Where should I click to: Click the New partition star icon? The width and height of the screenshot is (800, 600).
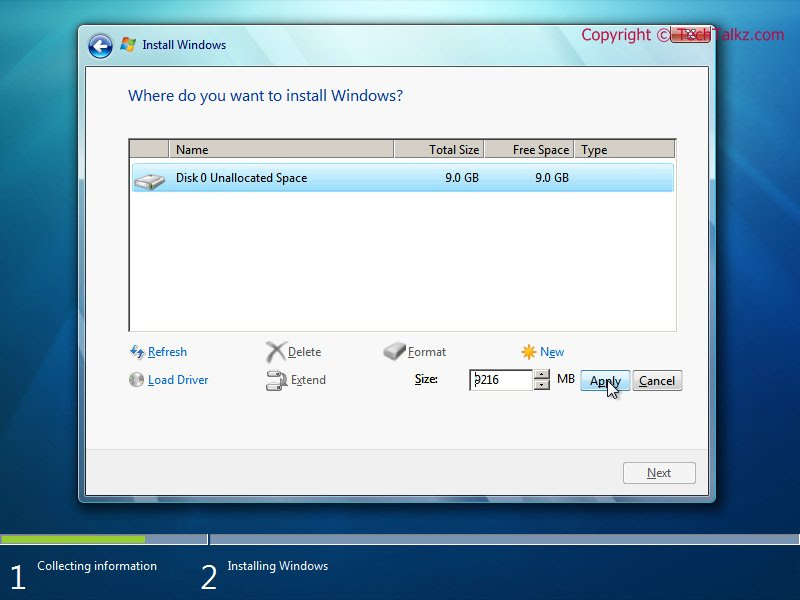point(529,352)
